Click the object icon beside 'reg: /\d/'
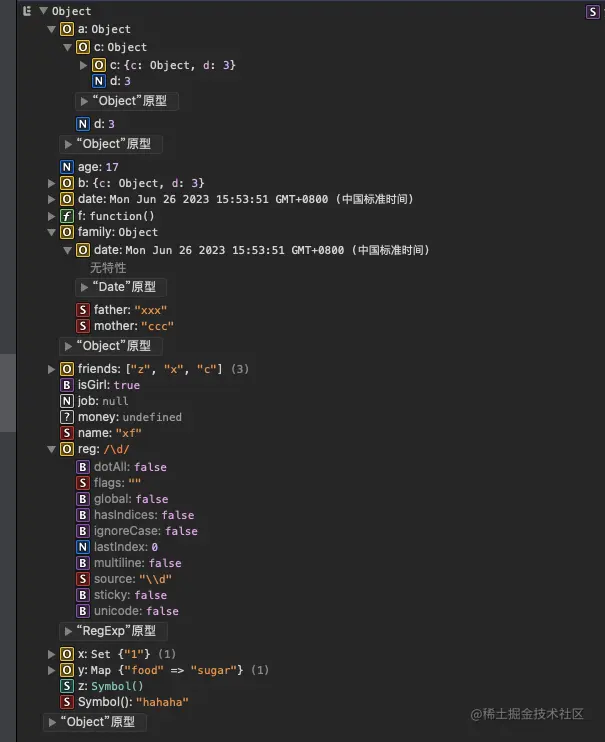 click(67, 450)
